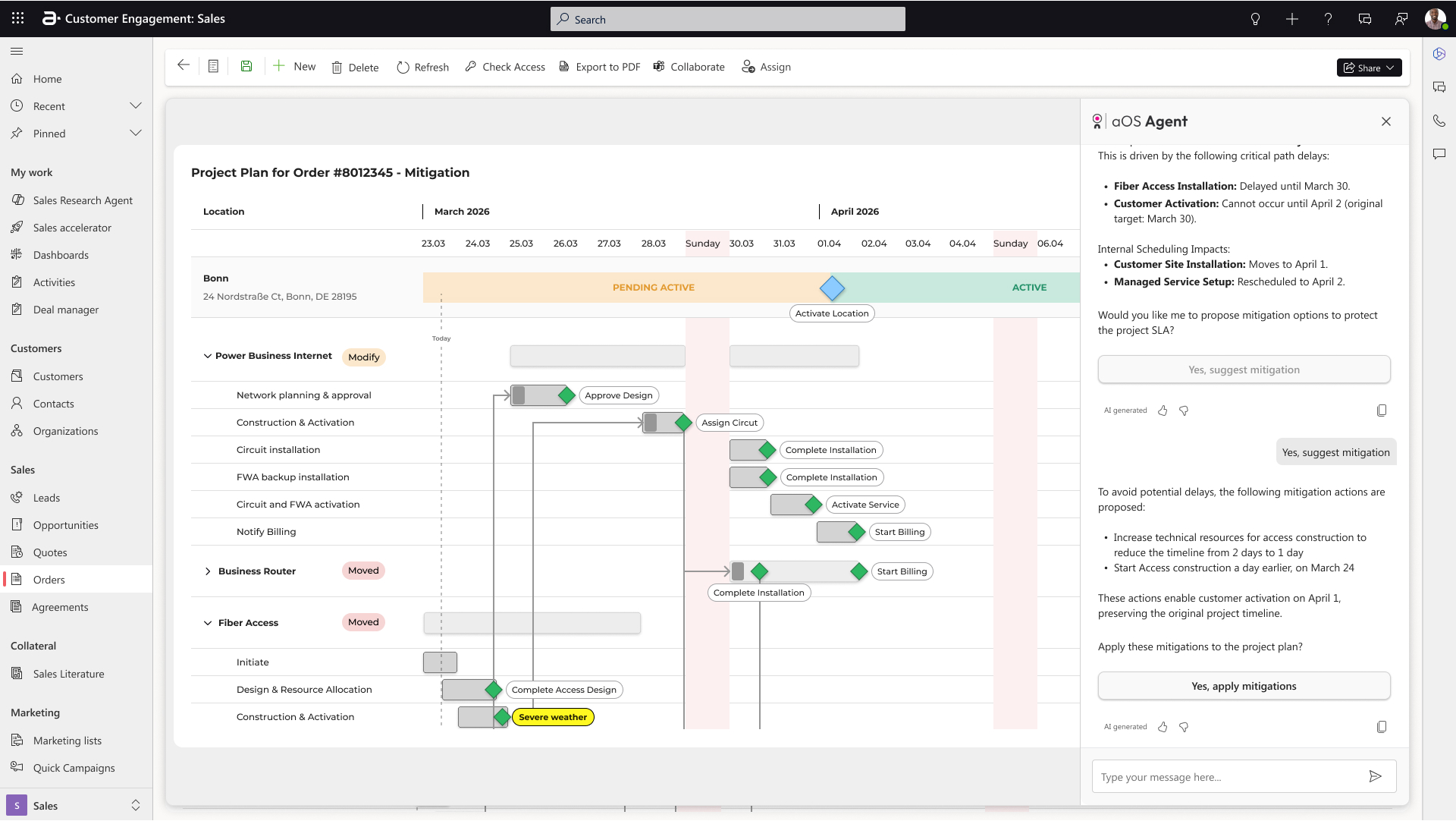Expand the Pinned section chevron
The width and height of the screenshot is (1456, 821).
click(136, 133)
